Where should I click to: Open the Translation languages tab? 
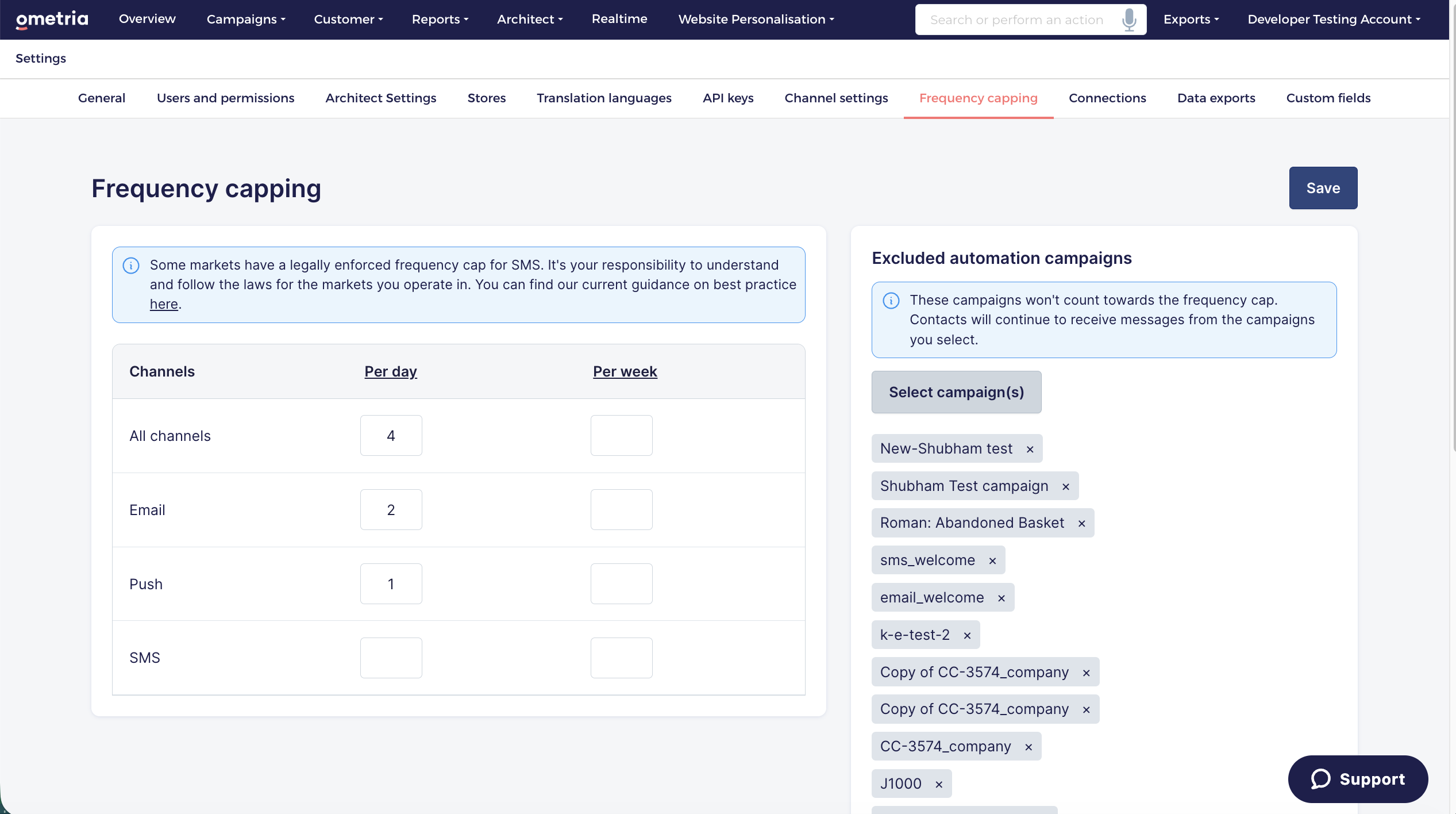[604, 98]
